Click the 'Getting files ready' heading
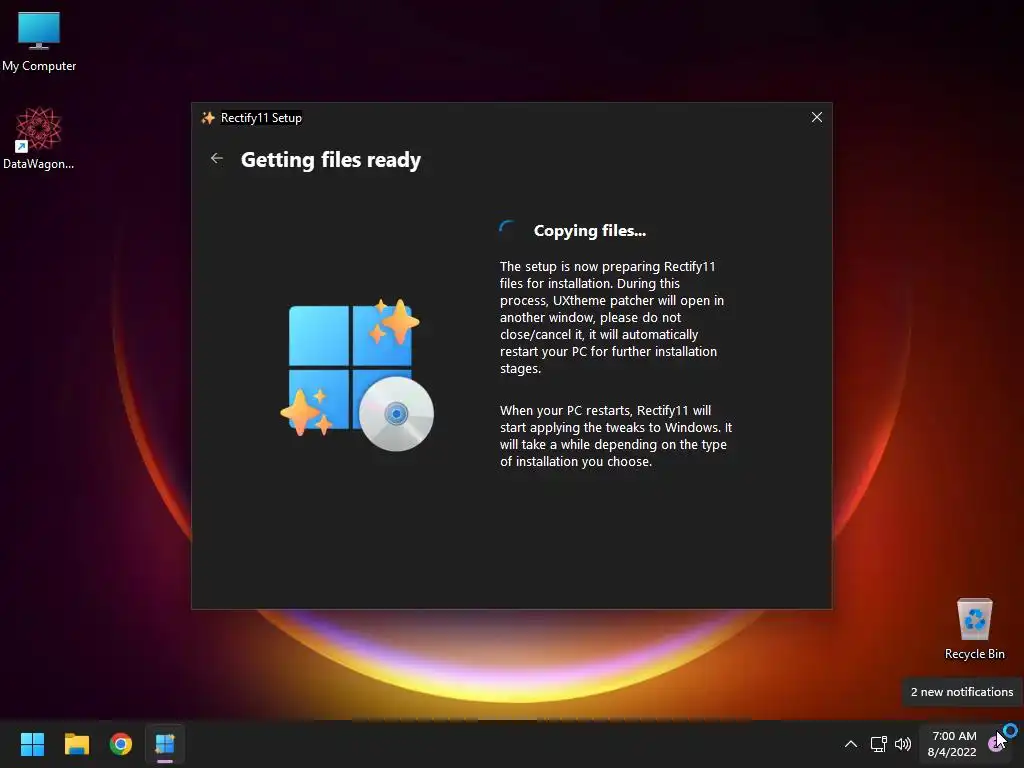The height and width of the screenshot is (768, 1024). 330,160
